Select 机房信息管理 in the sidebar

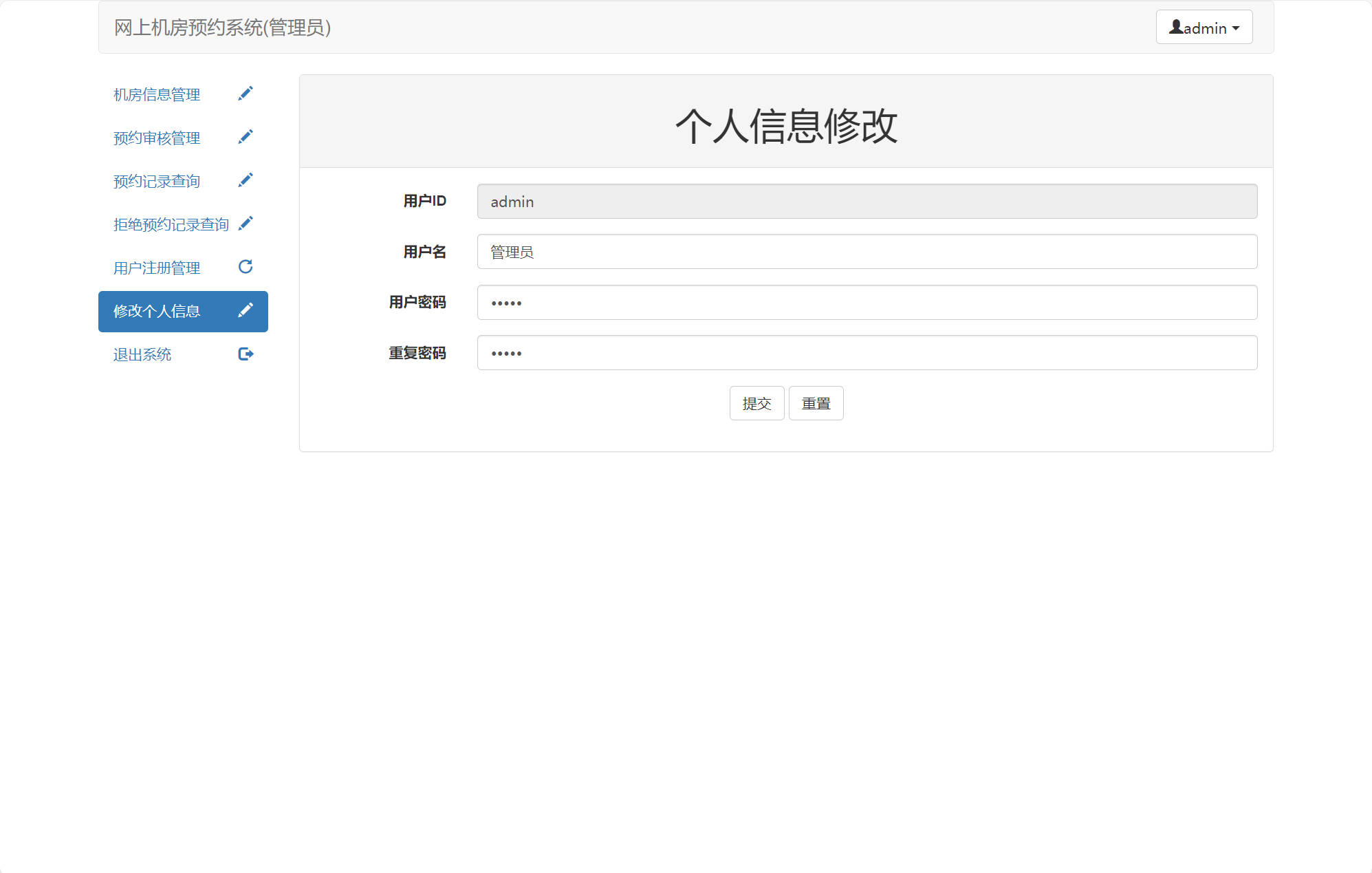point(155,94)
